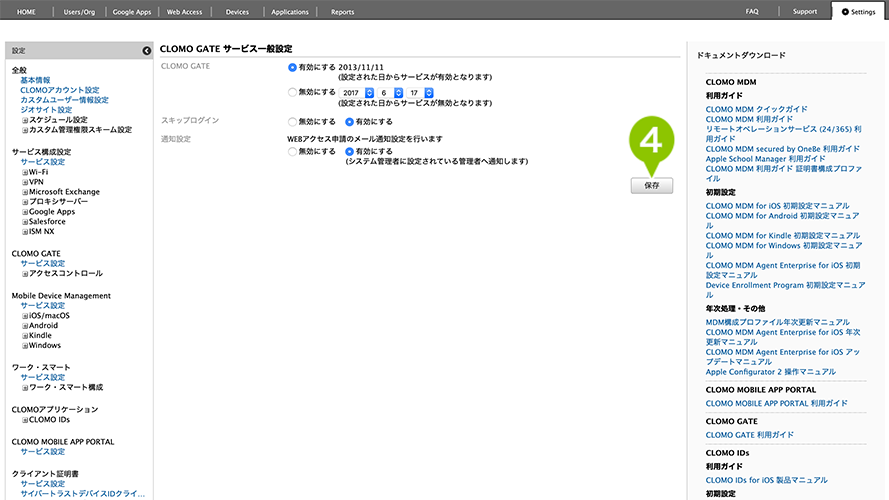889x500 pixels.
Task: Expand Salesforce tree node
Action: pyautogui.click(x=25, y=222)
